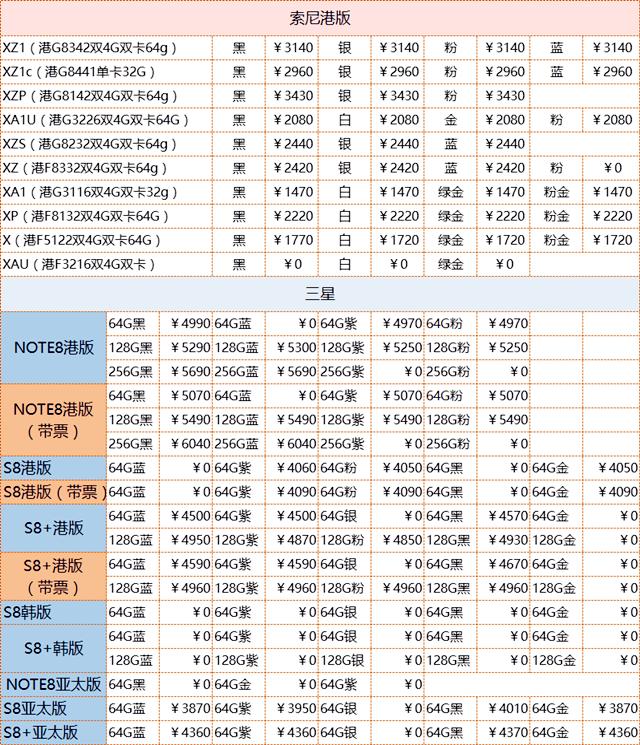Click the 三星 section header
The width and height of the screenshot is (640, 745).
coord(320,294)
